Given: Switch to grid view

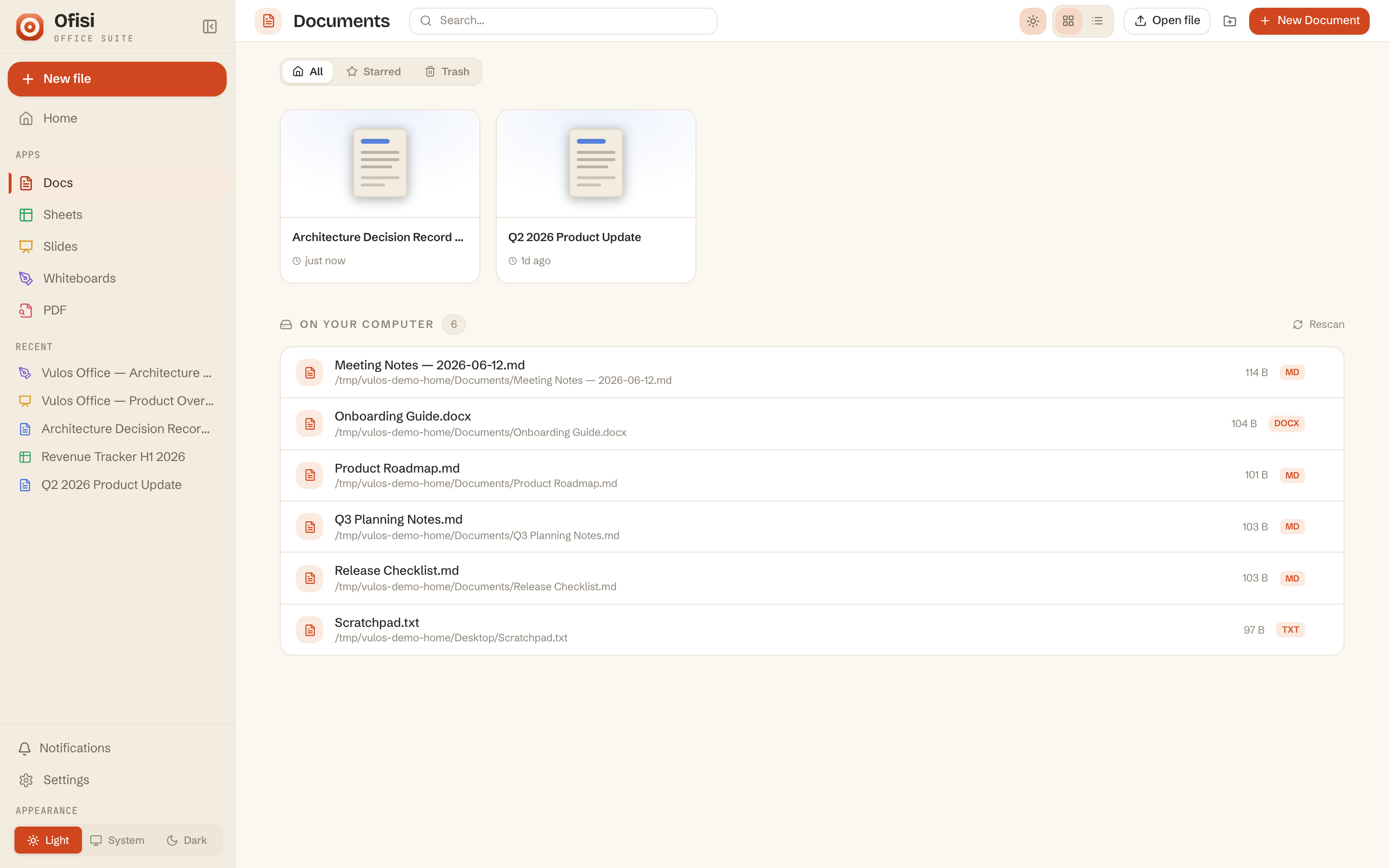Looking at the screenshot, I should click(x=1068, y=21).
